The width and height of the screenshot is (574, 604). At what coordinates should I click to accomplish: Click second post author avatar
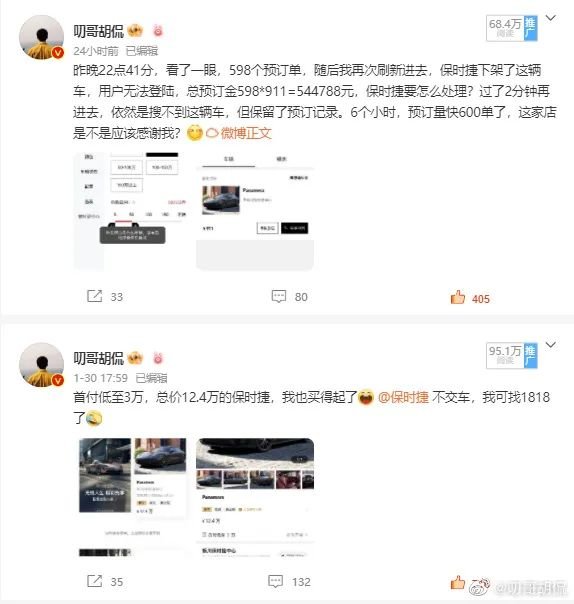point(41,364)
